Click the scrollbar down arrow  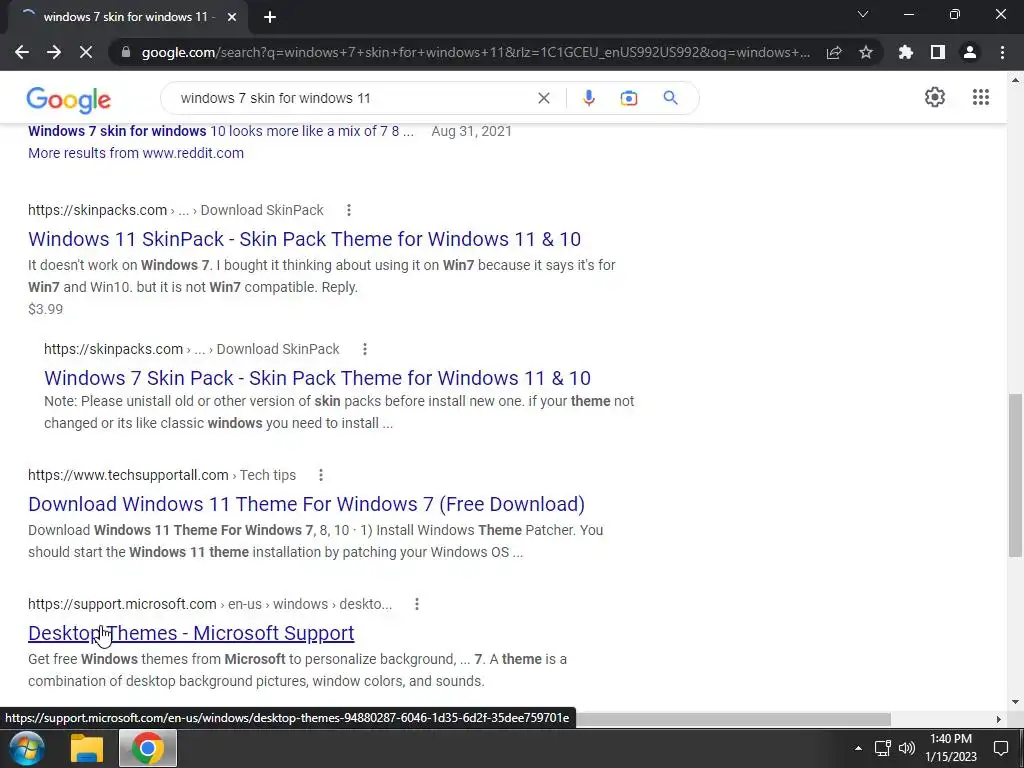pos(1015,703)
